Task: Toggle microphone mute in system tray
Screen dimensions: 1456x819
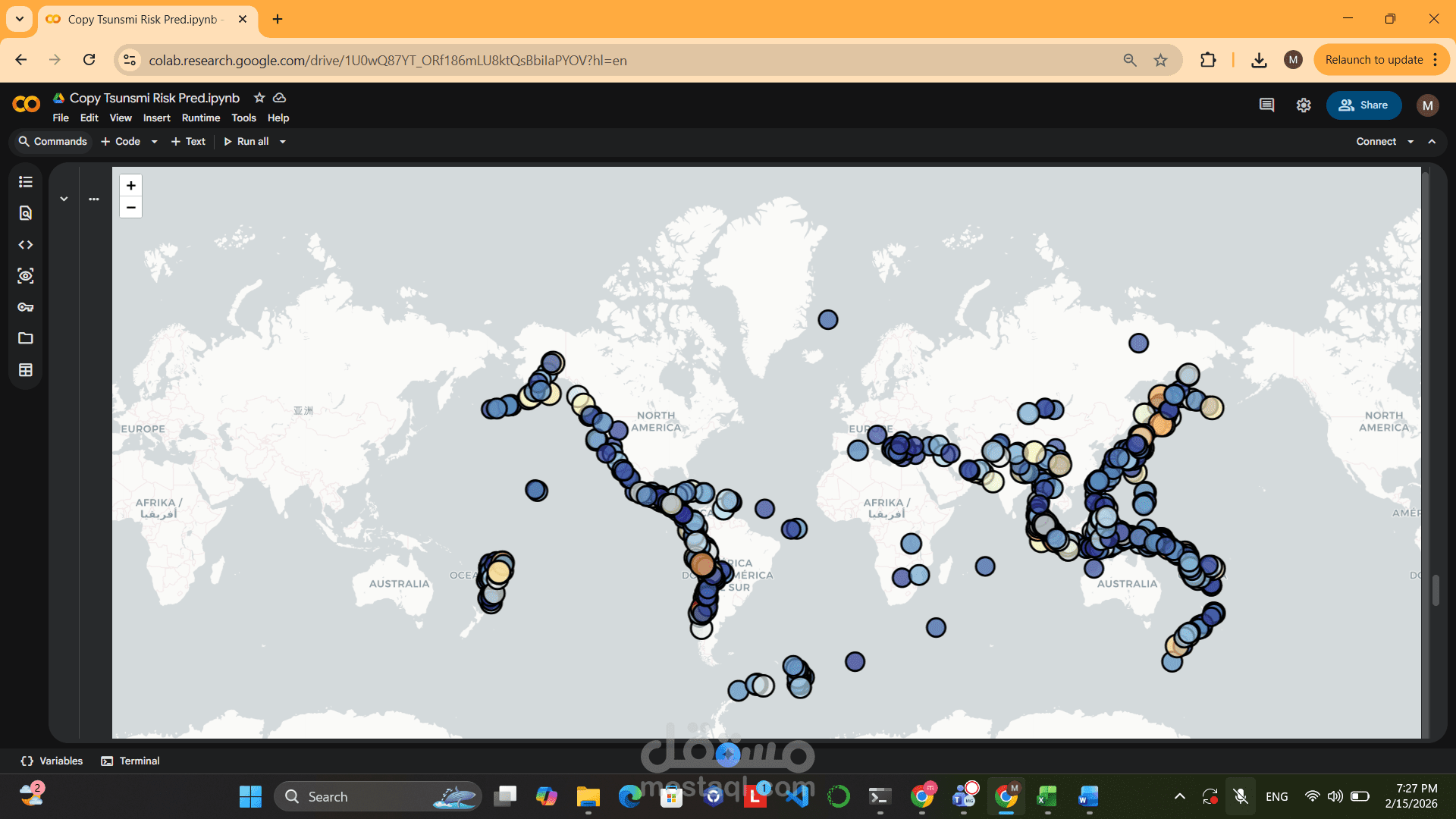Action: 1241,796
